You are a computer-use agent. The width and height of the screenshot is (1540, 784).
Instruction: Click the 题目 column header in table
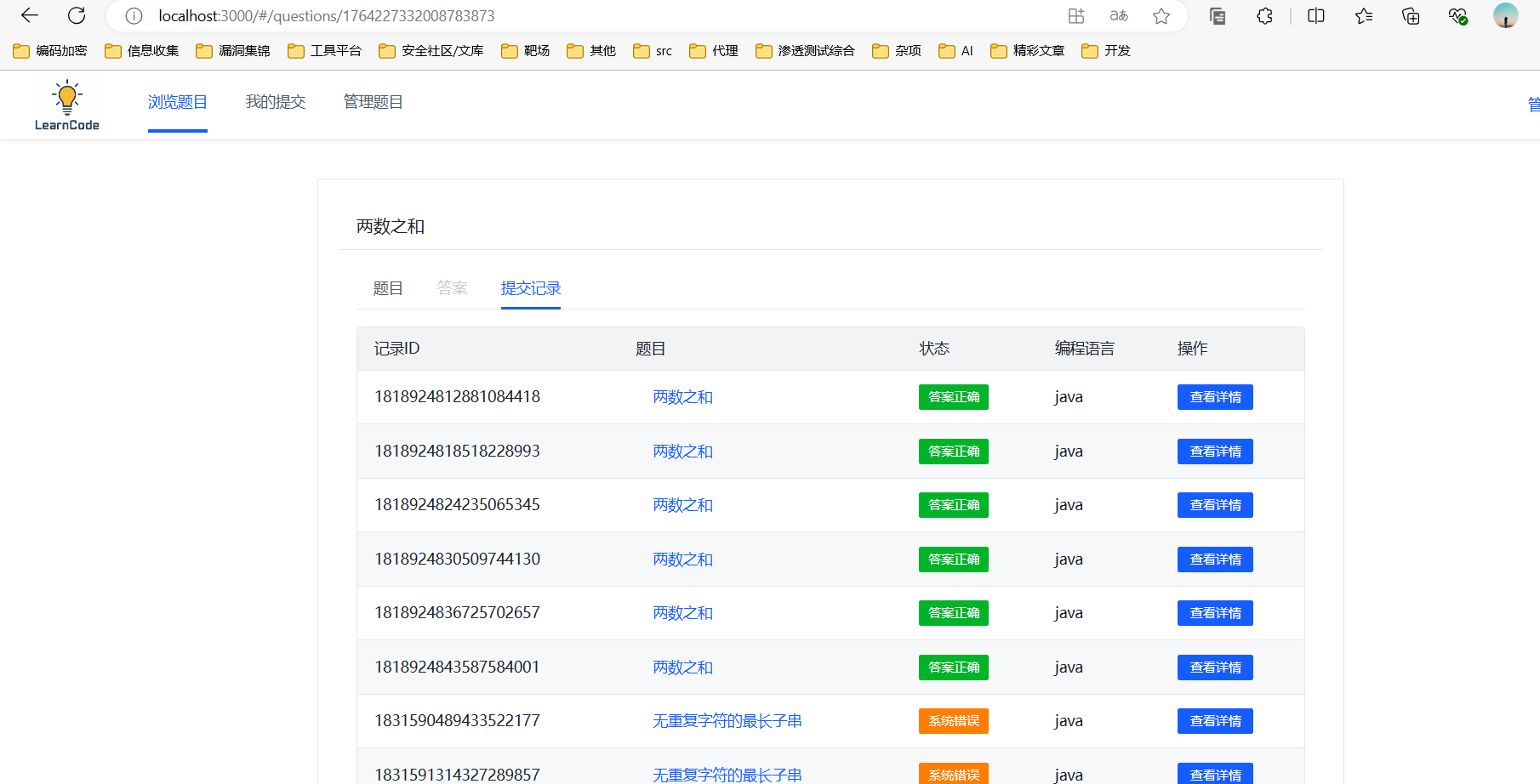[x=651, y=349]
